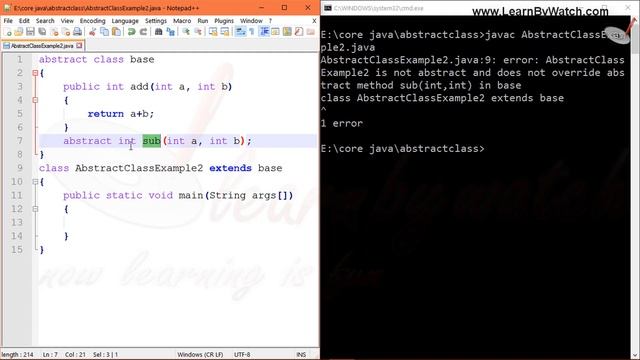Open Find with the binoculars icon
Screen dimensions: 640x360
point(158,32)
